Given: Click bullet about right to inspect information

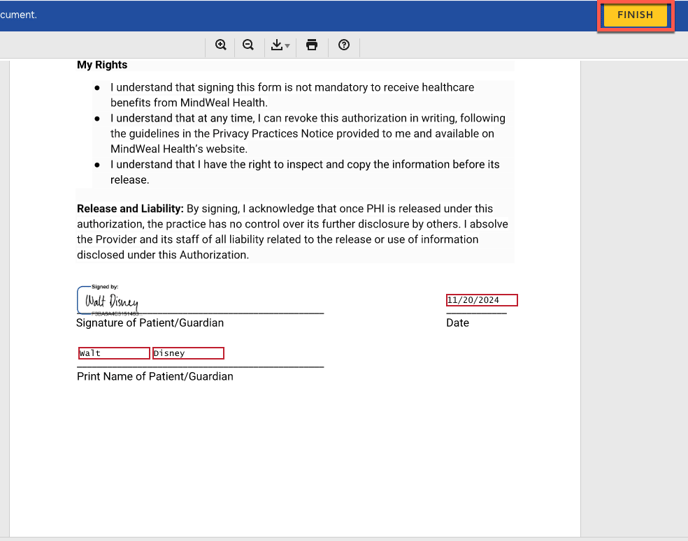Looking at the screenshot, I should [305, 172].
